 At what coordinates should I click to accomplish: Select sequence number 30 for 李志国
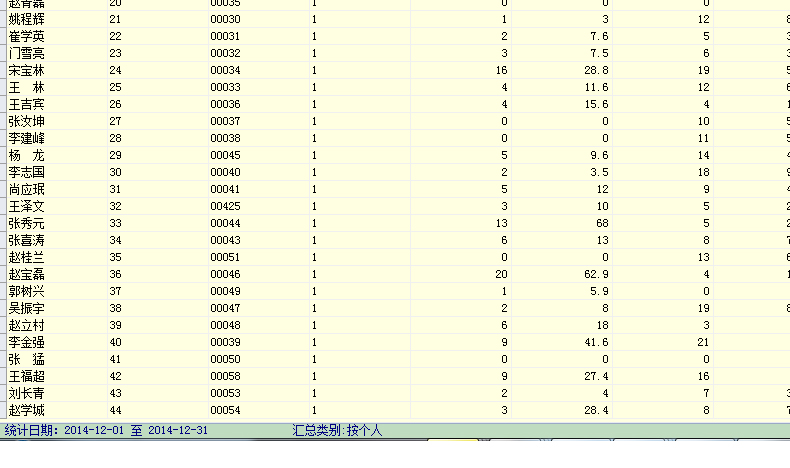[115, 172]
